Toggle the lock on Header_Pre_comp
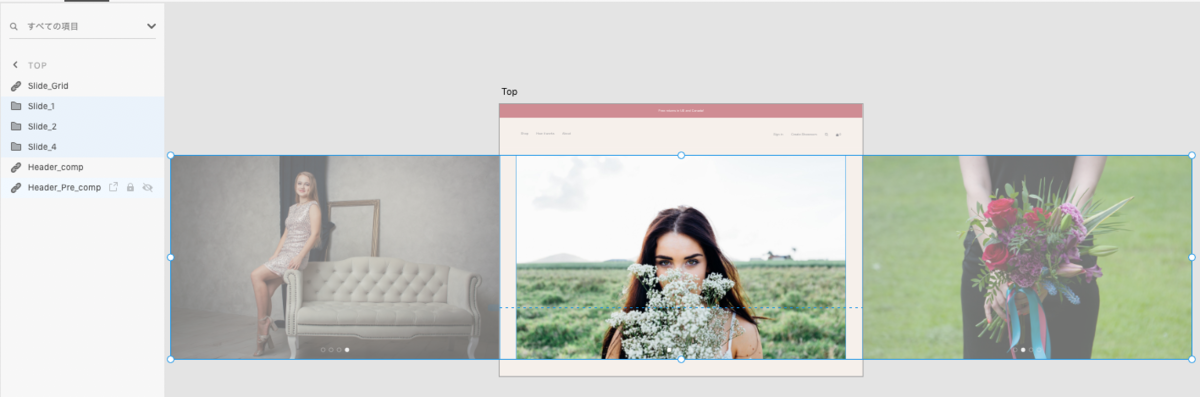Screen dimensions: 1200x397 click(x=130, y=187)
